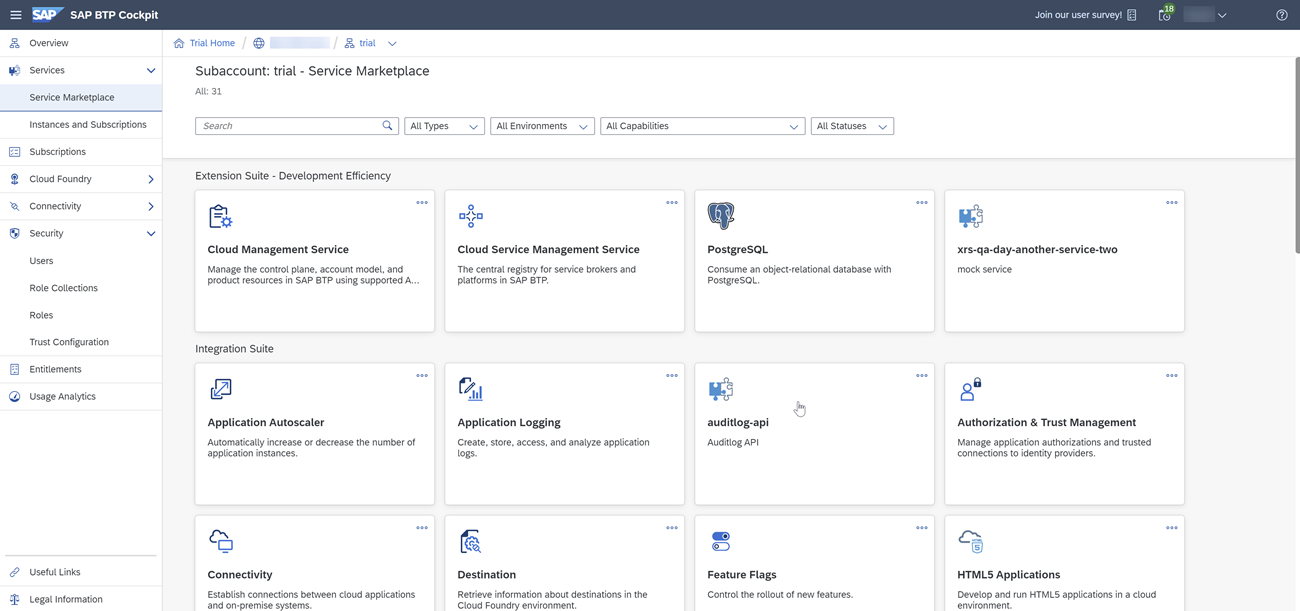This screenshot has width=1300, height=611.
Task: Click the Cloud Management Service icon
Action: click(220, 216)
